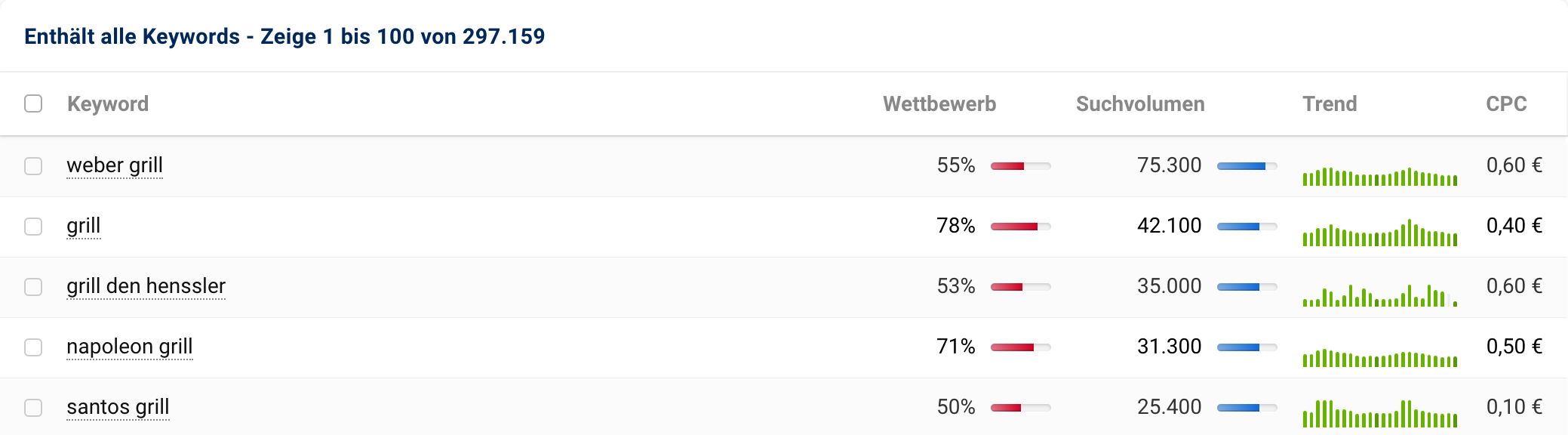Enable the santos grill row checkbox
Image resolution: width=1568 pixels, height=435 pixels.
(33, 407)
